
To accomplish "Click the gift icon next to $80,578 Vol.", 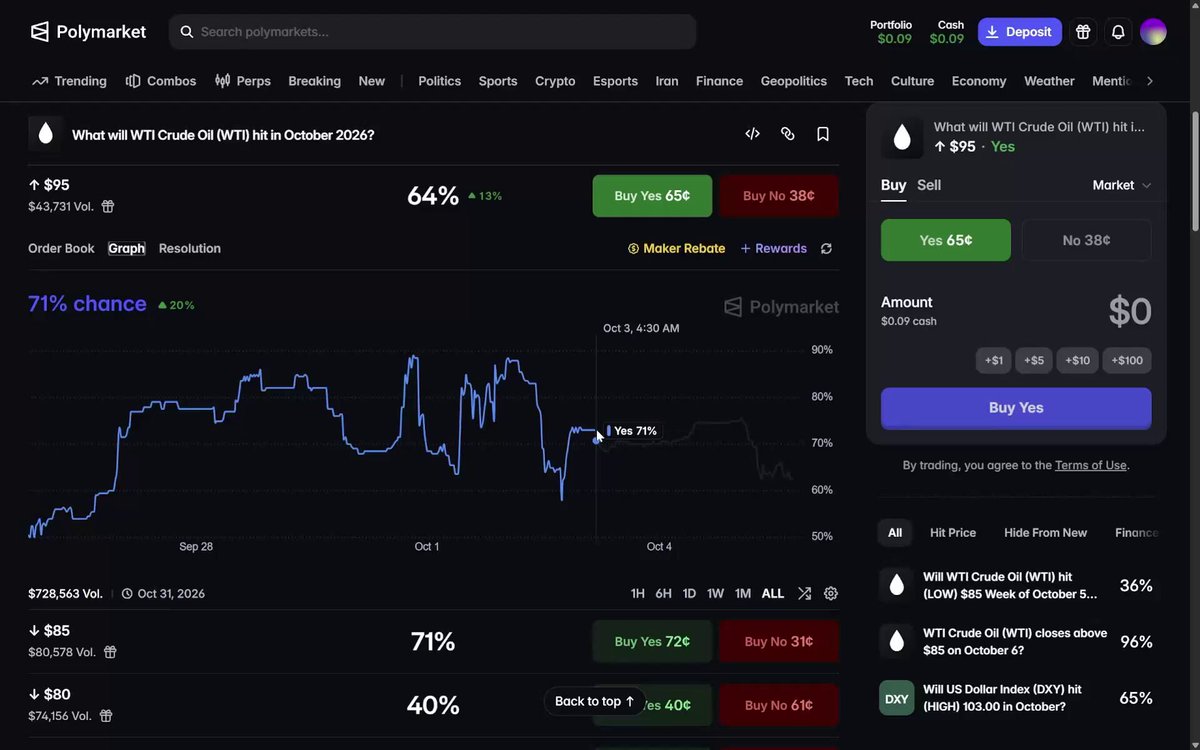I will pos(110,652).
